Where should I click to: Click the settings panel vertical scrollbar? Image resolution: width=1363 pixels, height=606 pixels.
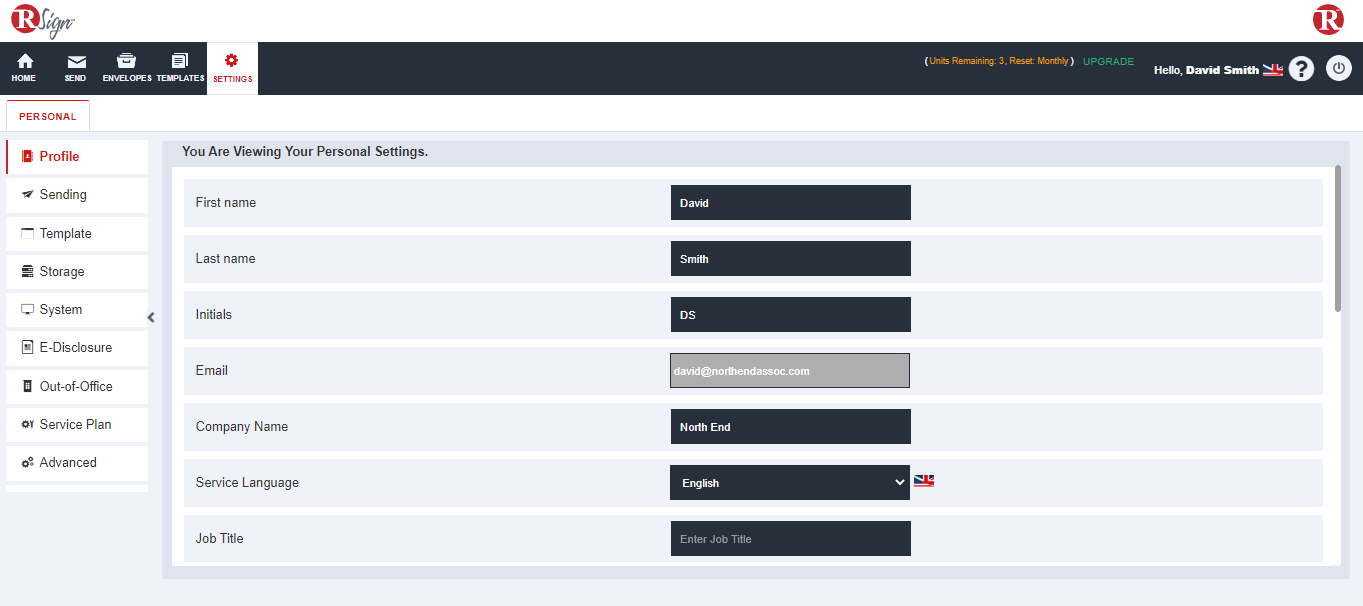click(x=1338, y=240)
